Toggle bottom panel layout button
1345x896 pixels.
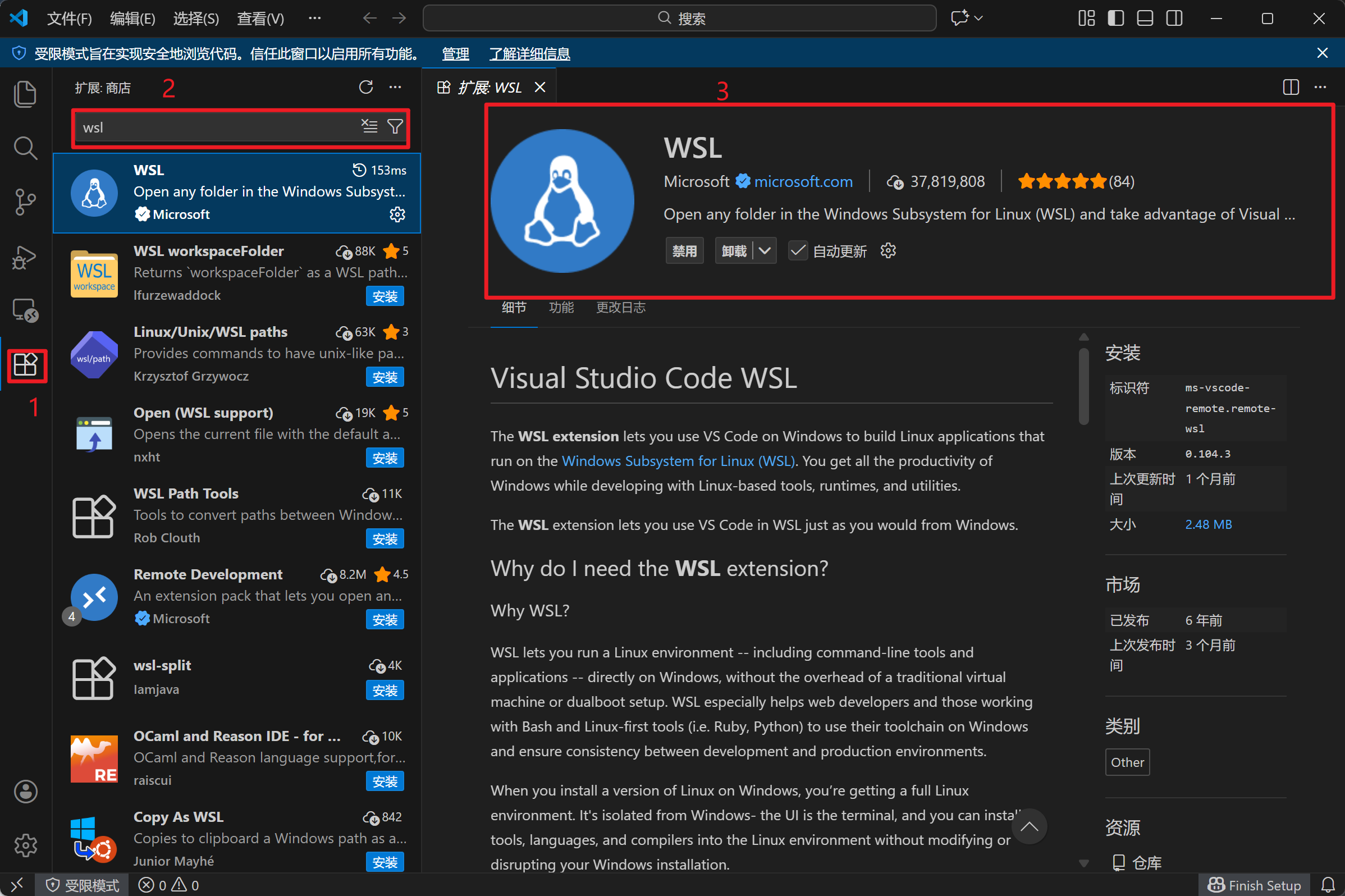click(x=1145, y=19)
